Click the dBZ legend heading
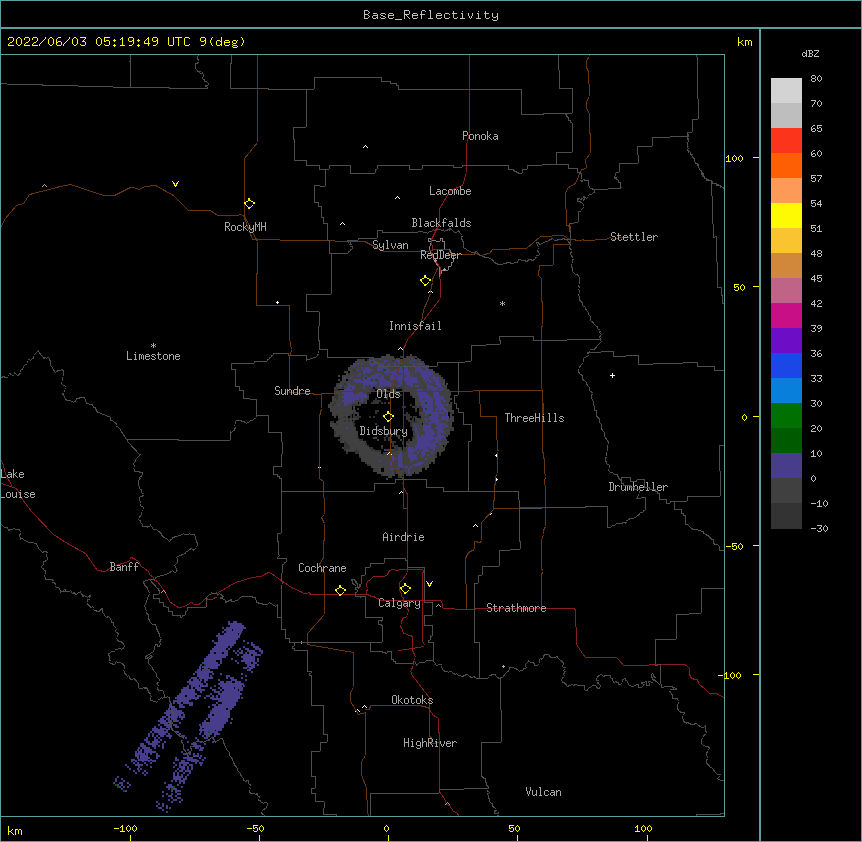Image resolution: width=862 pixels, height=842 pixels. coord(810,53)
